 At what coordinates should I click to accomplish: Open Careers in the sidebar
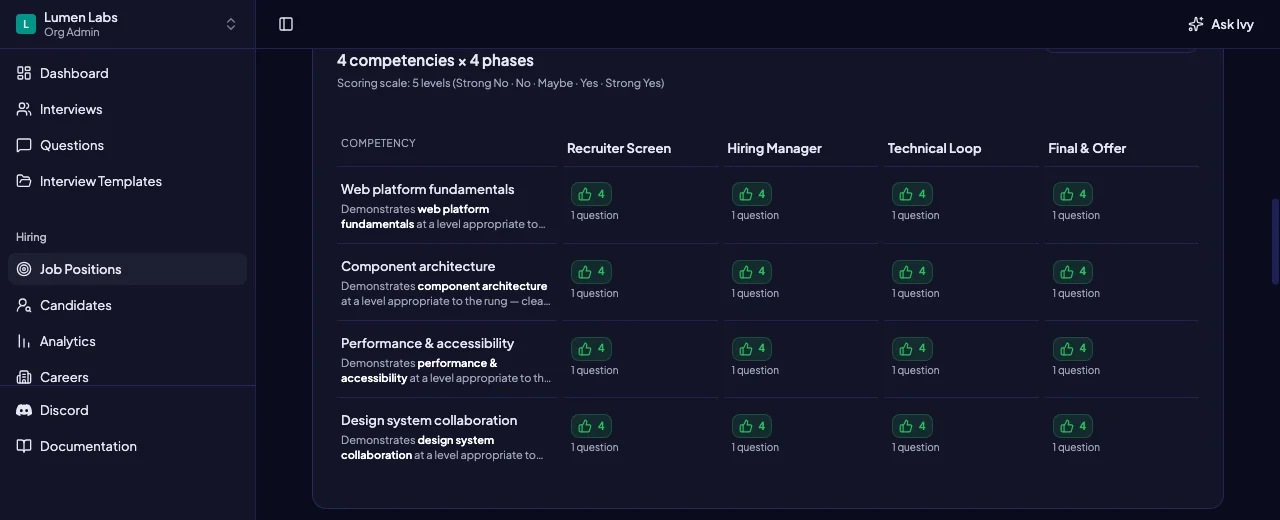(x=127, y=376)
